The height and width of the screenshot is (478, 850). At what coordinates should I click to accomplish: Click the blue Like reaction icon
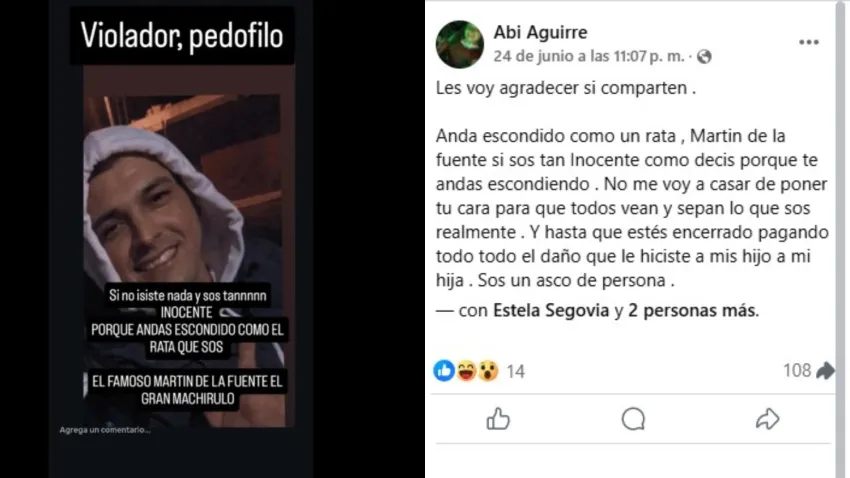click(x=444, y=371)
